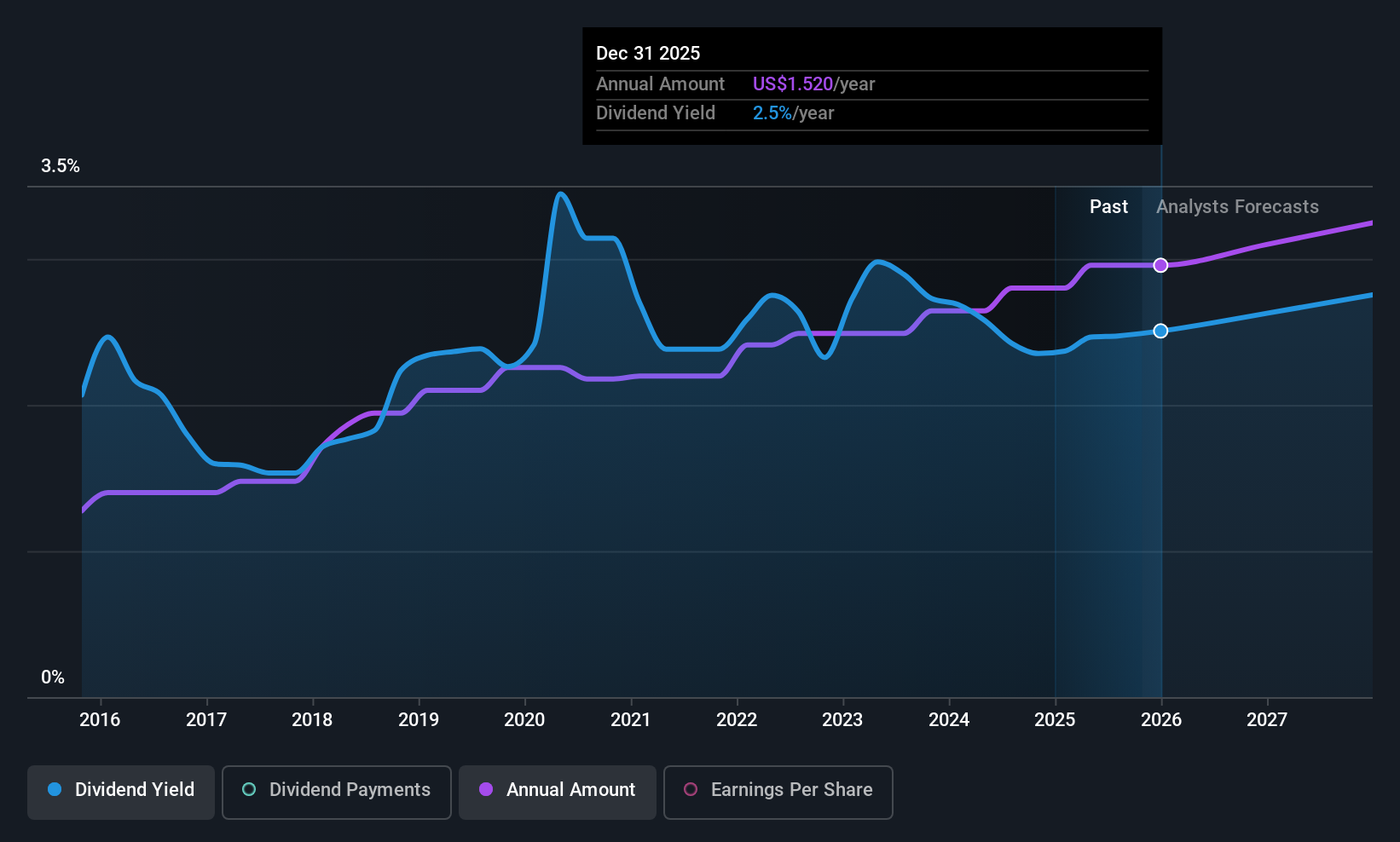The image size is (1400, 842).
Task: Click the 2016 year label on the axis
Action: [100, 719]
